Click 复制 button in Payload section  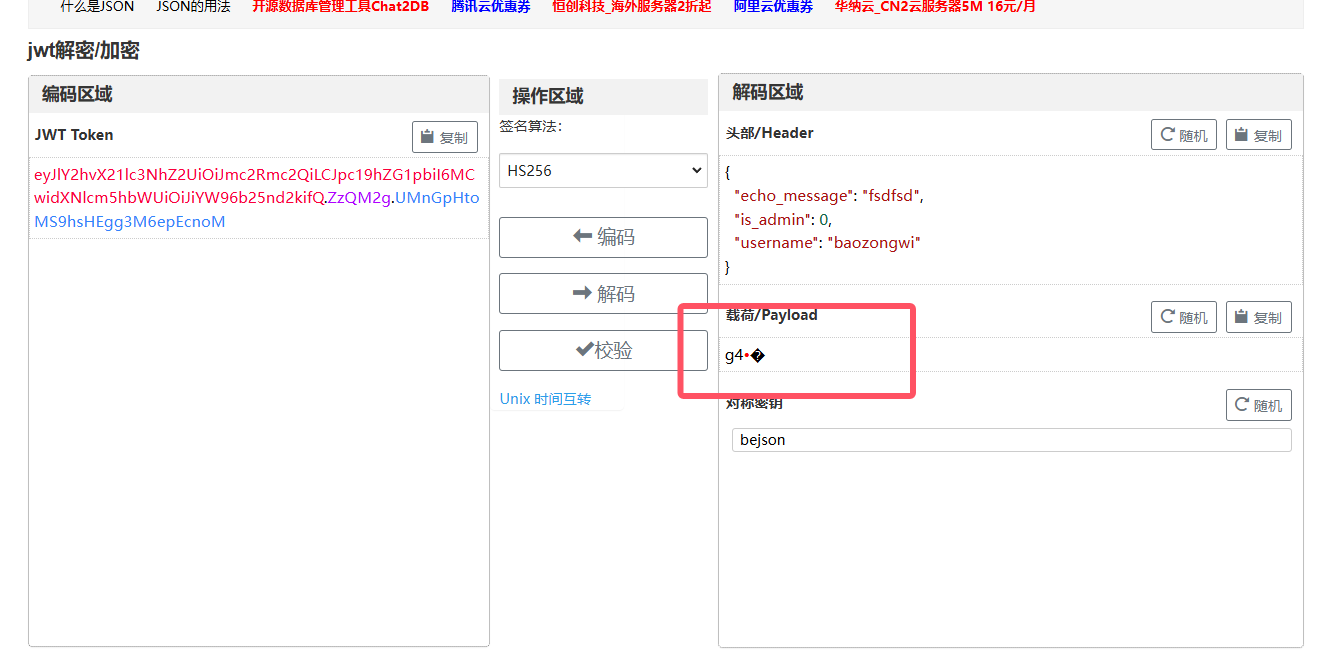pyautogui.click(x=1259, y=317)
